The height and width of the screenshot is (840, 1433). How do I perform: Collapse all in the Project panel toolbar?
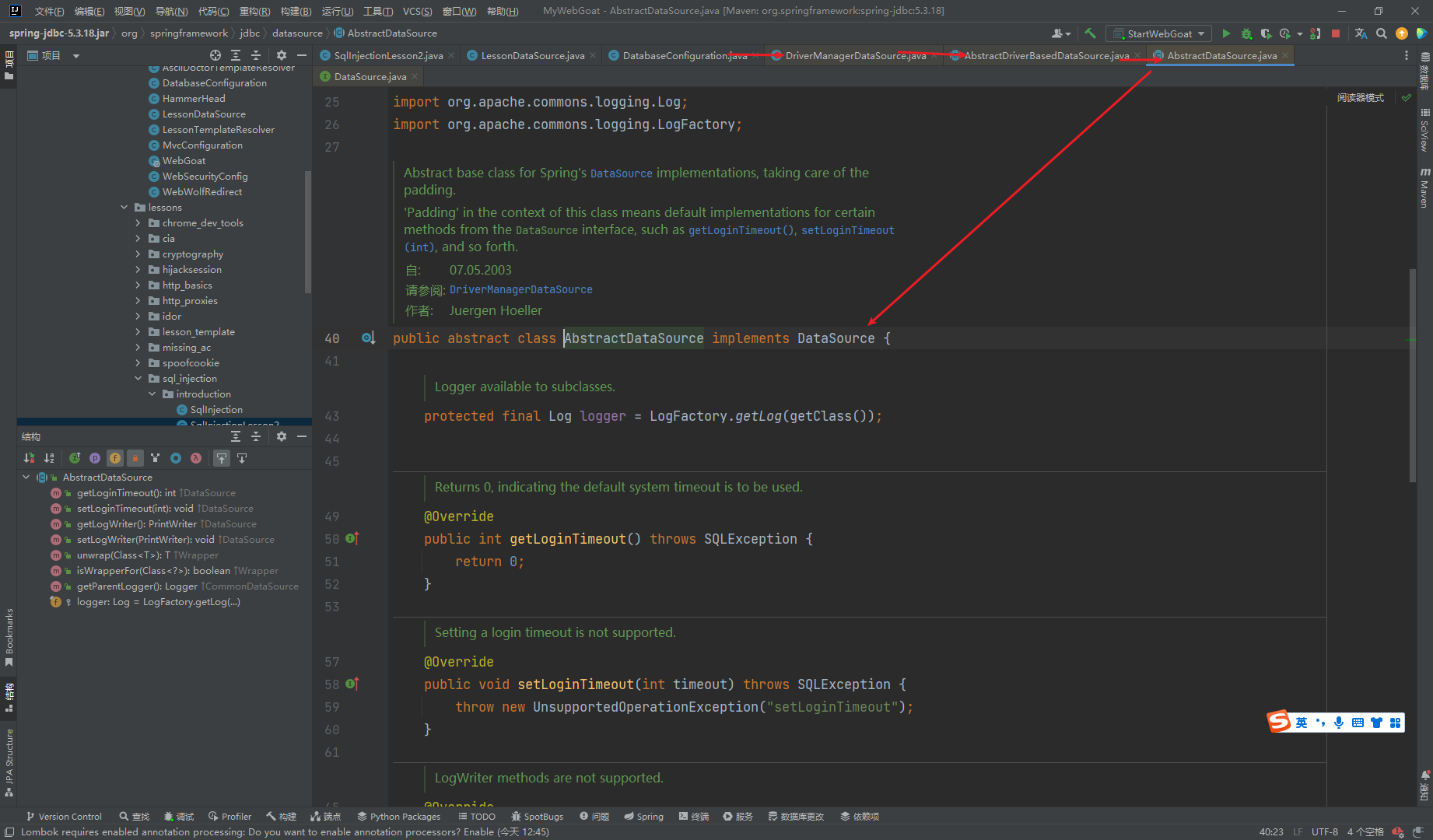click(256, 55)
